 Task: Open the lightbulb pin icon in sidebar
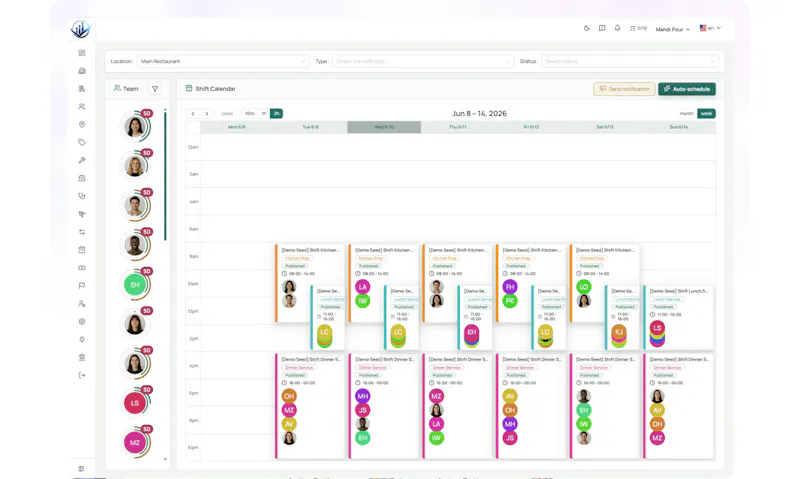tap(82, 339)
